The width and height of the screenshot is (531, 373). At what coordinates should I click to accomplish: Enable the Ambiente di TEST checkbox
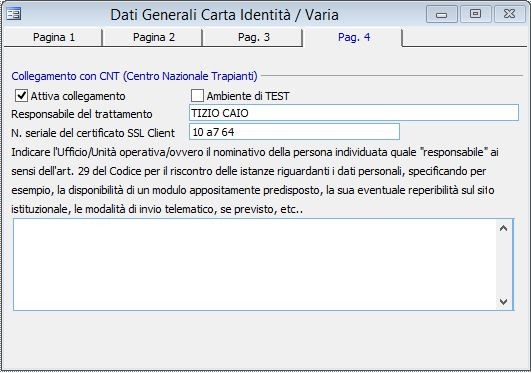click(197, 96)
